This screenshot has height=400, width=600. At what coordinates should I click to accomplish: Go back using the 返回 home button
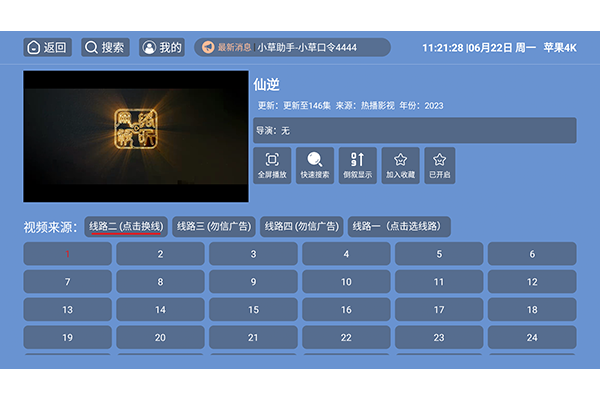pyautogui.click(x=47, y=47)
